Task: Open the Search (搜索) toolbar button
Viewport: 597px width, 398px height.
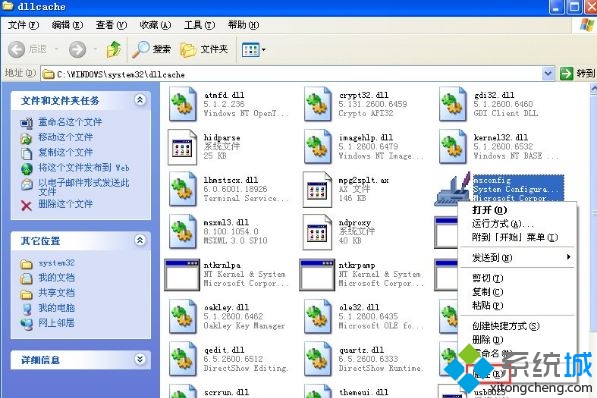Action: tap(152, 49)
